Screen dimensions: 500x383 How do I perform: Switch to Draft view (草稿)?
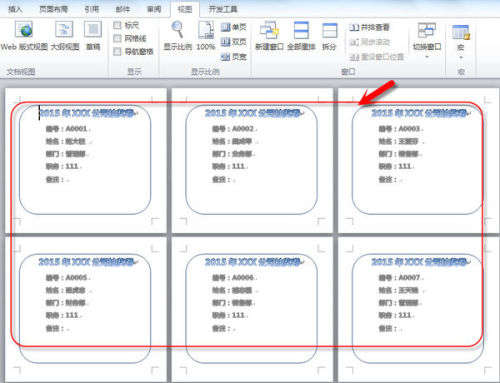93,36
